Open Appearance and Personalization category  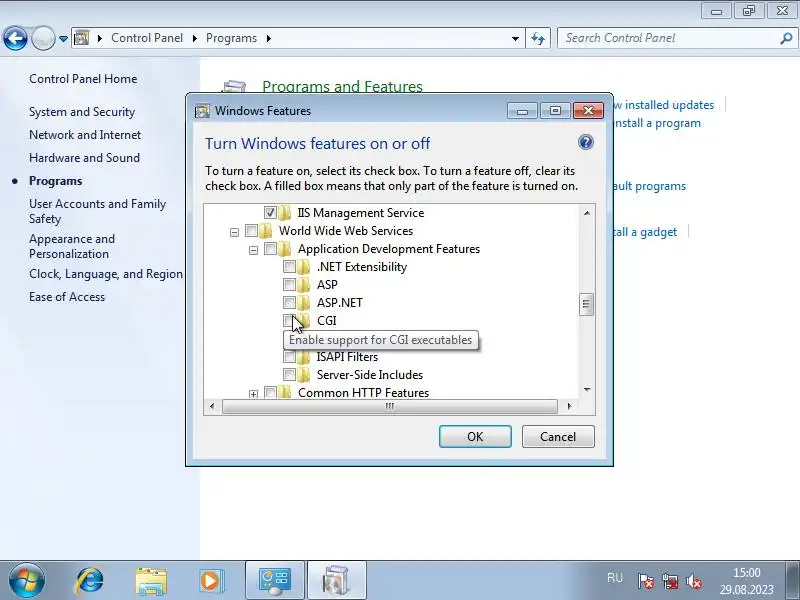(72, 246)
